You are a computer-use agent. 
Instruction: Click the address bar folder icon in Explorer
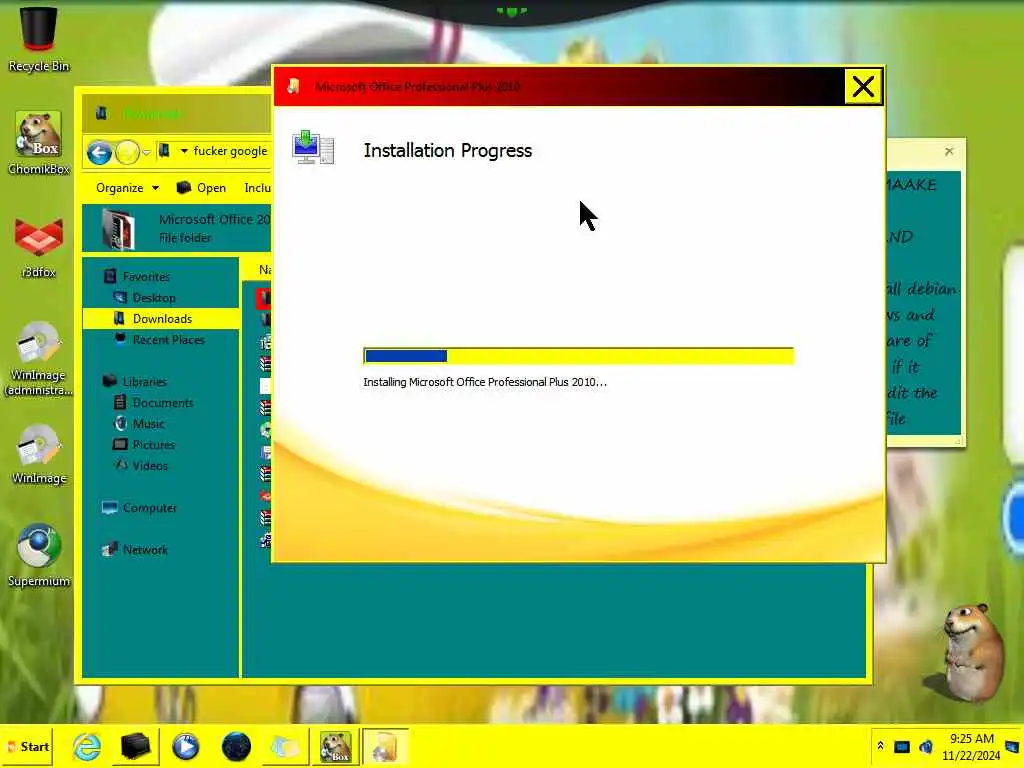click(165, 151)
